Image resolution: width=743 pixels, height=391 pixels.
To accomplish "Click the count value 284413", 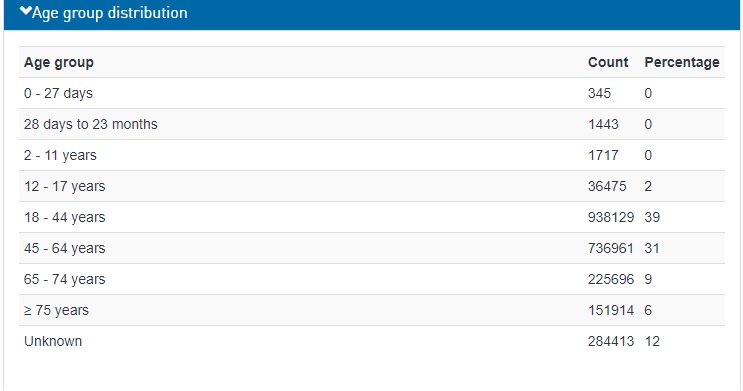I will pyautogui.click(x=611, y=341).
